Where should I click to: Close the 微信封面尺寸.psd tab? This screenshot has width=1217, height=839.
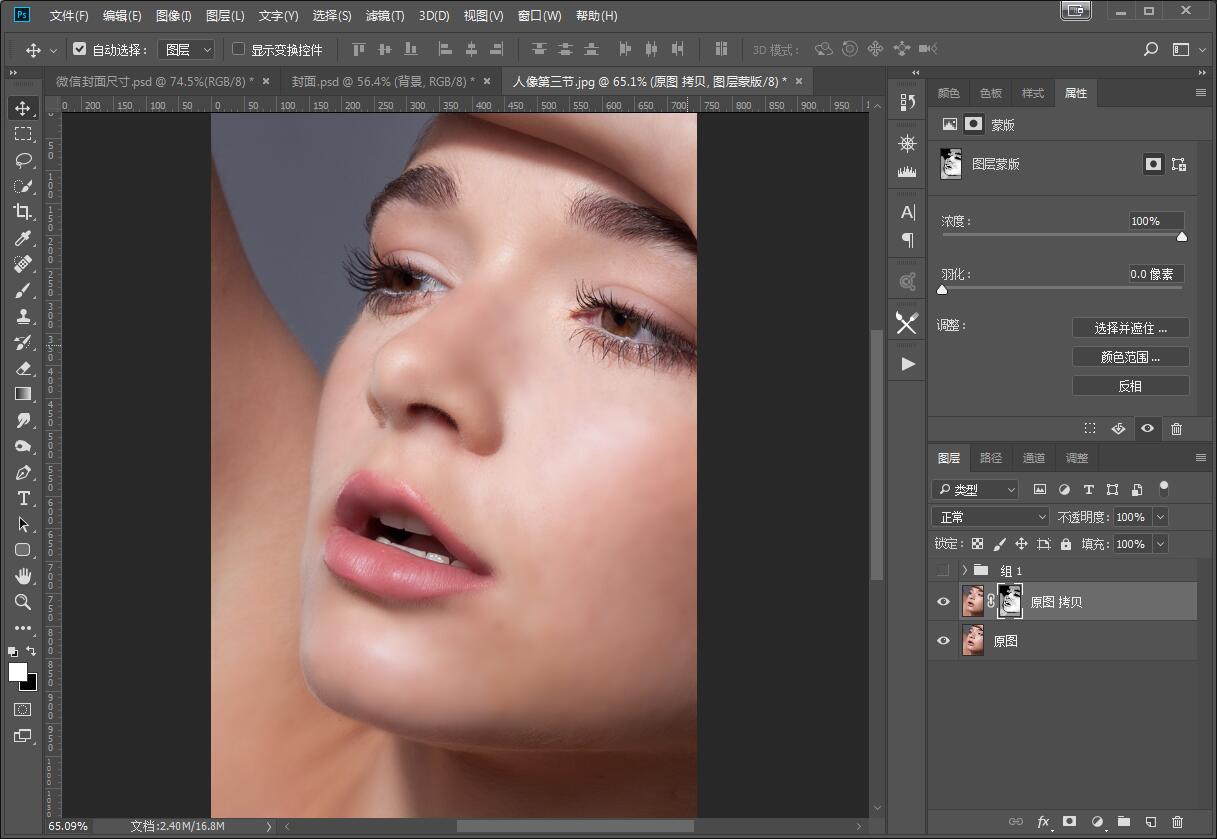(266, 81)
